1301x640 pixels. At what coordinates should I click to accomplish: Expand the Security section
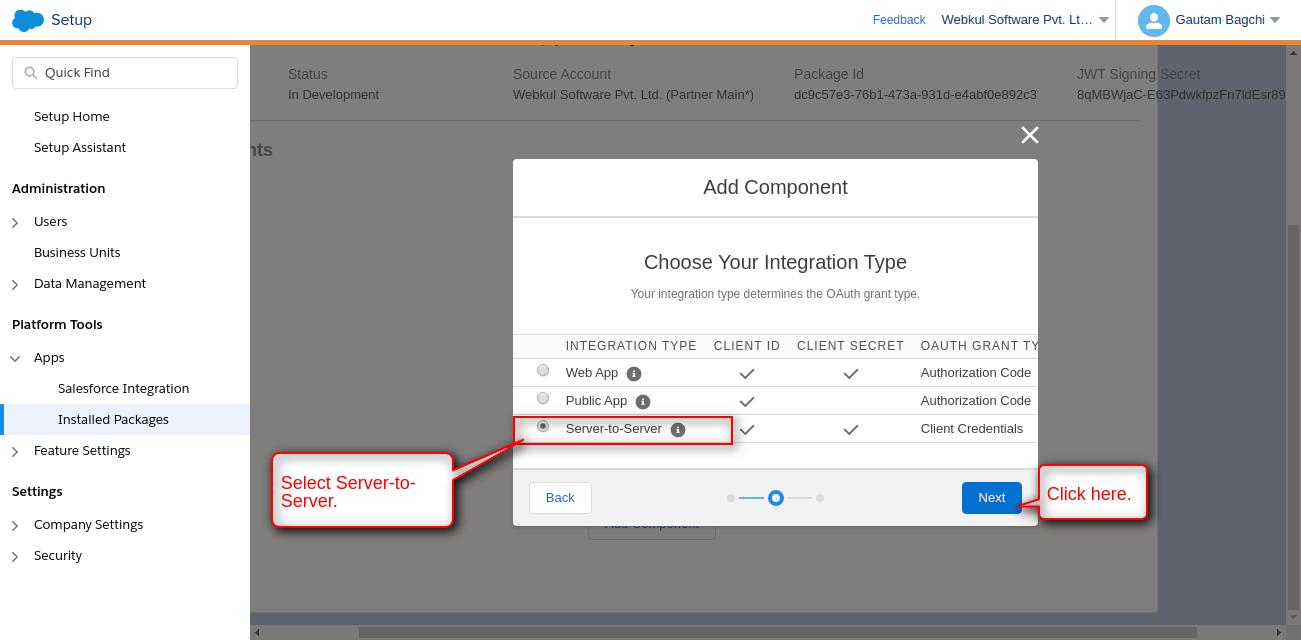coord(15,556)
